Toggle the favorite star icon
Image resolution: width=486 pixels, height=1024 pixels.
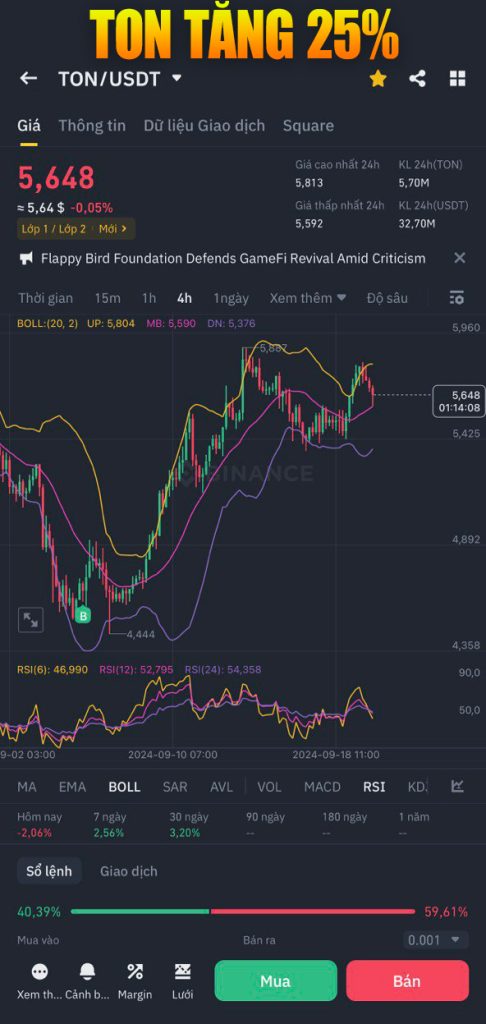[378, 79]
